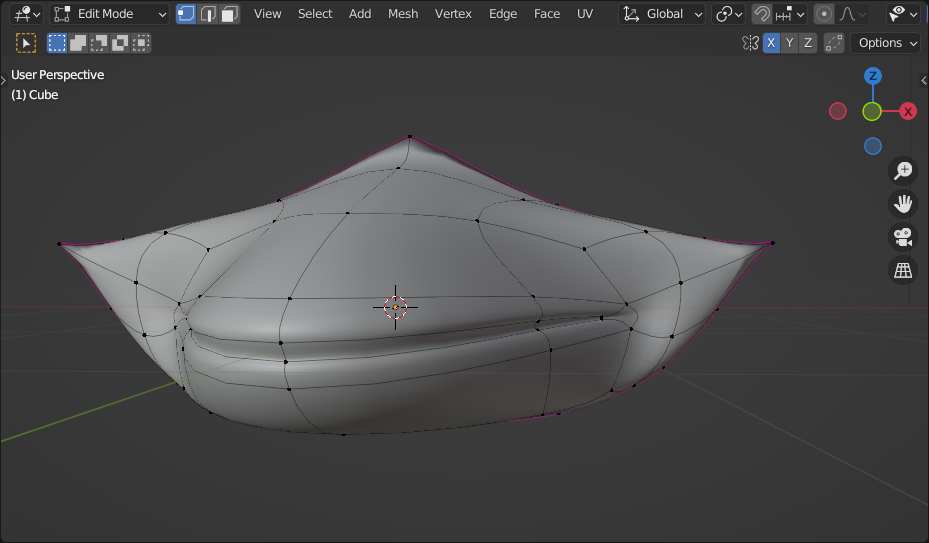This screenshot has height=543, width=929.
Task: Switch perspective/orthographic grid icon
Action: (x=903, y=270)
